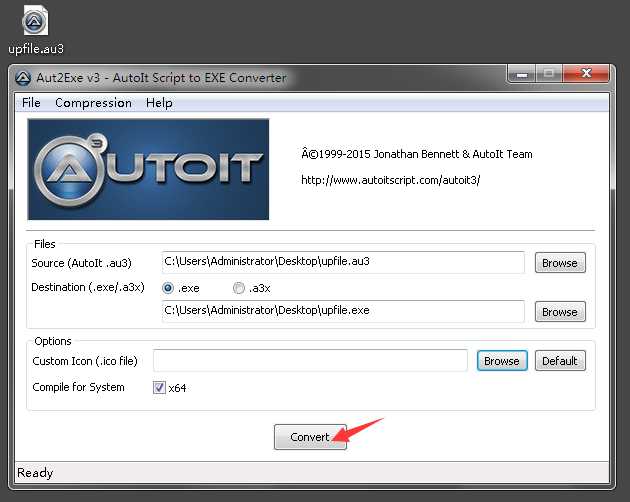
Task: Click the destination path input field
Action: pos(343,311)
